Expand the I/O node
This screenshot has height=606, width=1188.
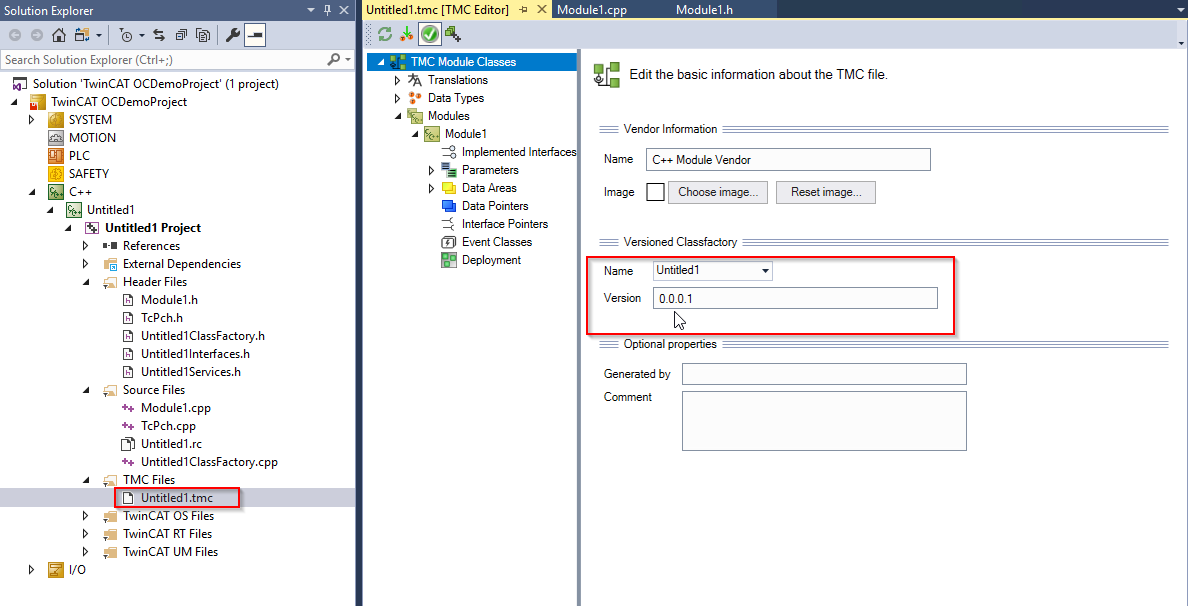tap(32, 570)
